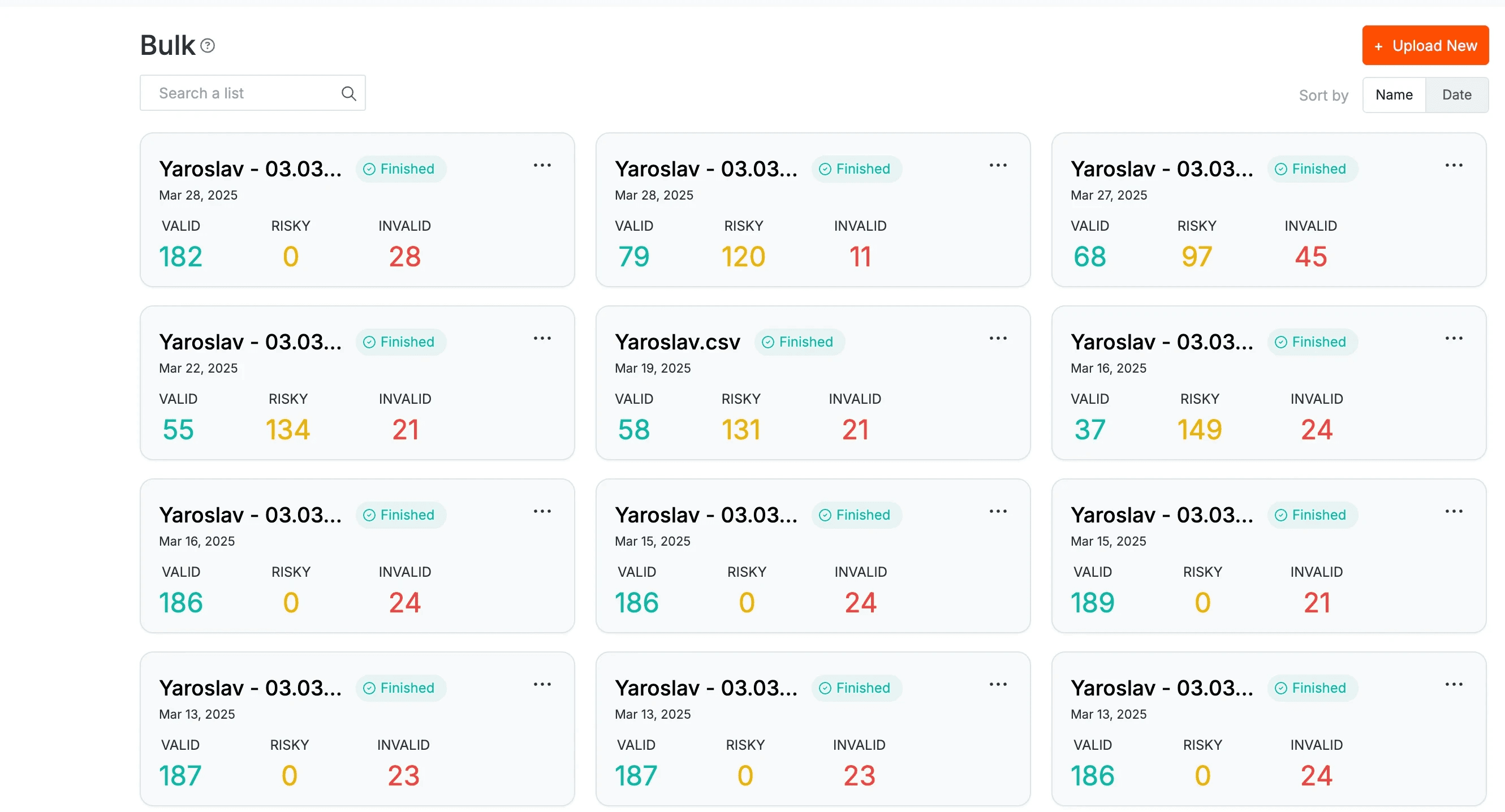Screen dimensions: 1505x812
Task: Open options menu for Yaroslav.csv card
Action: pyautogui.click(x=998, y=339)
